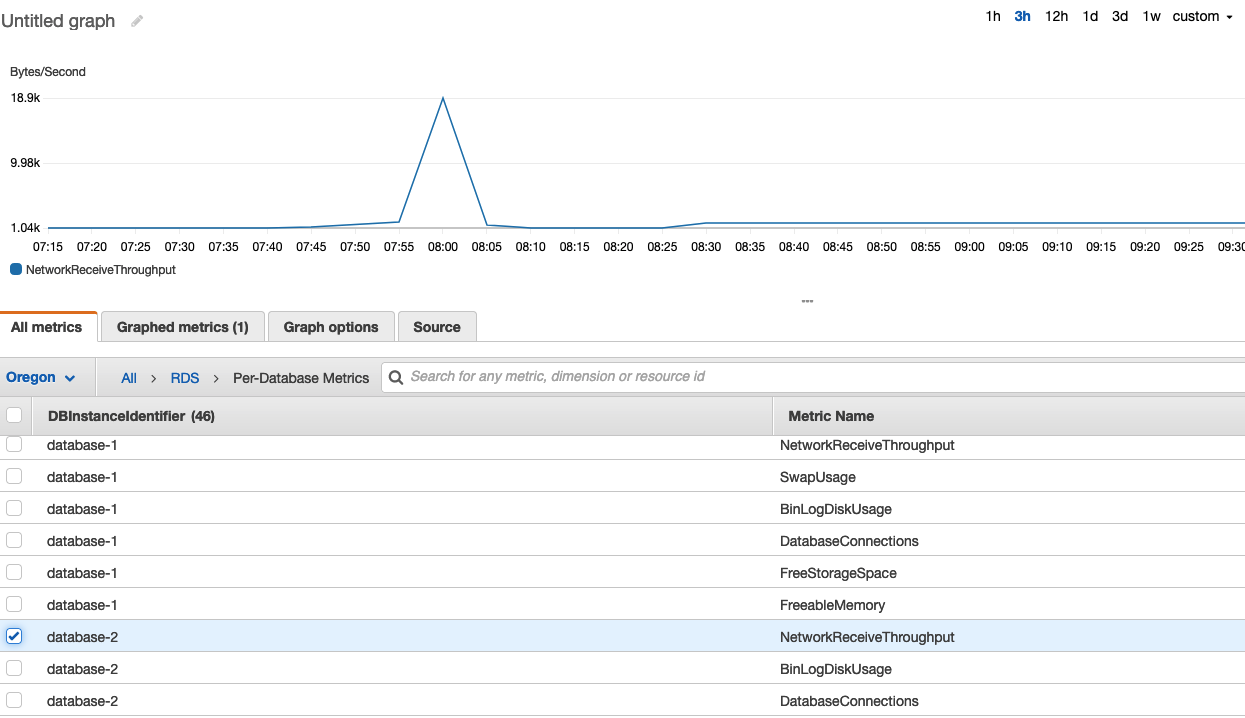Click the ellipsis handle below the graph
Viewport: 1245px width, 718px height.
click(x=806, y=300)
